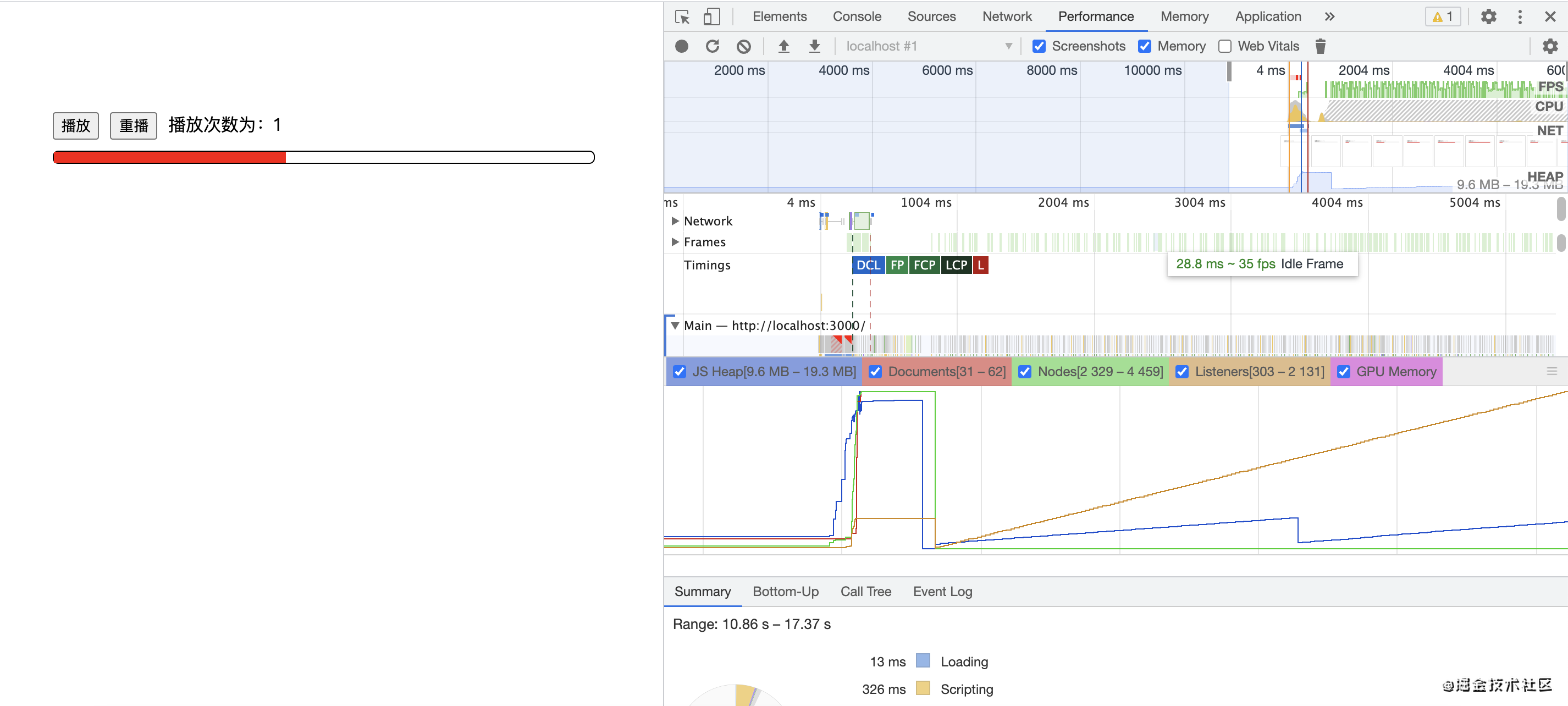Open the Network panel tab
Viewport: 1568px width, 706px height.
coord(1006,16)
